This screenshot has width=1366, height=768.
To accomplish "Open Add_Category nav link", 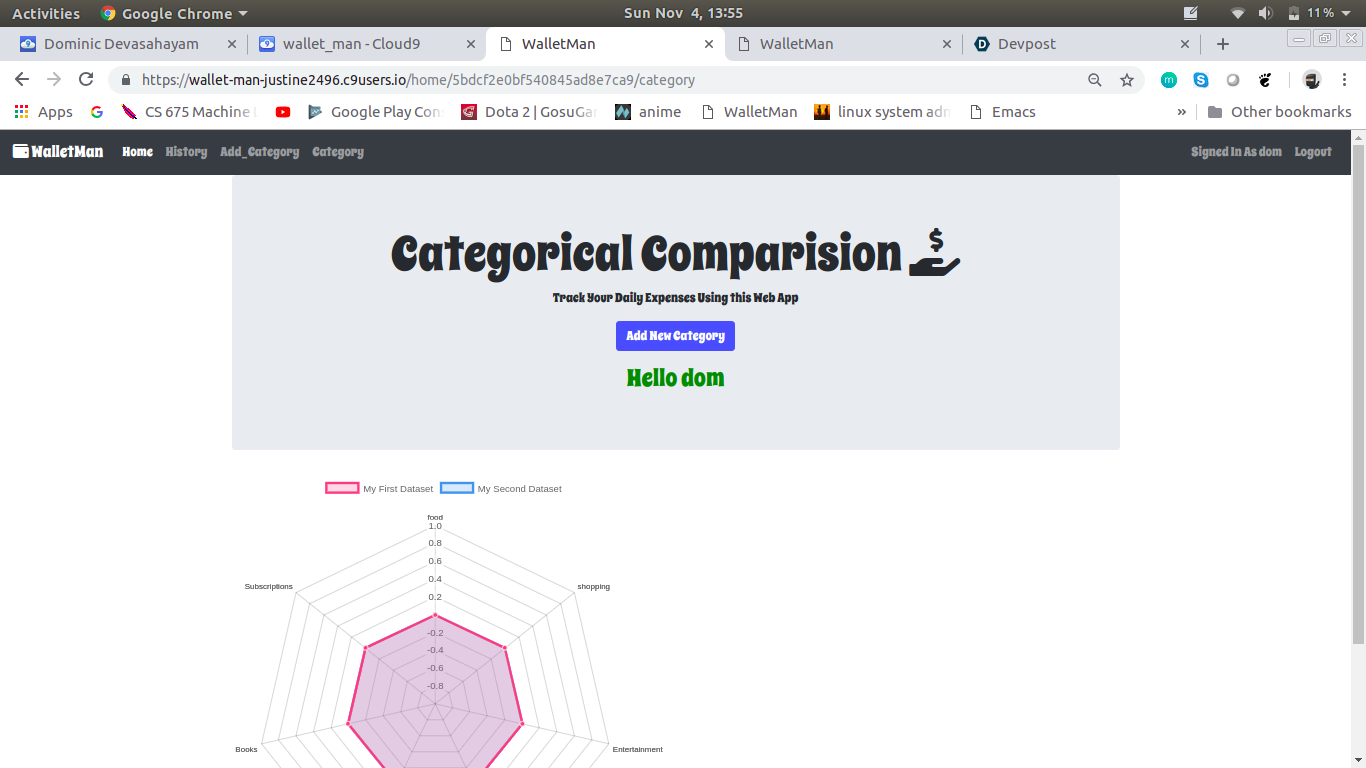I will click(259, 152).
